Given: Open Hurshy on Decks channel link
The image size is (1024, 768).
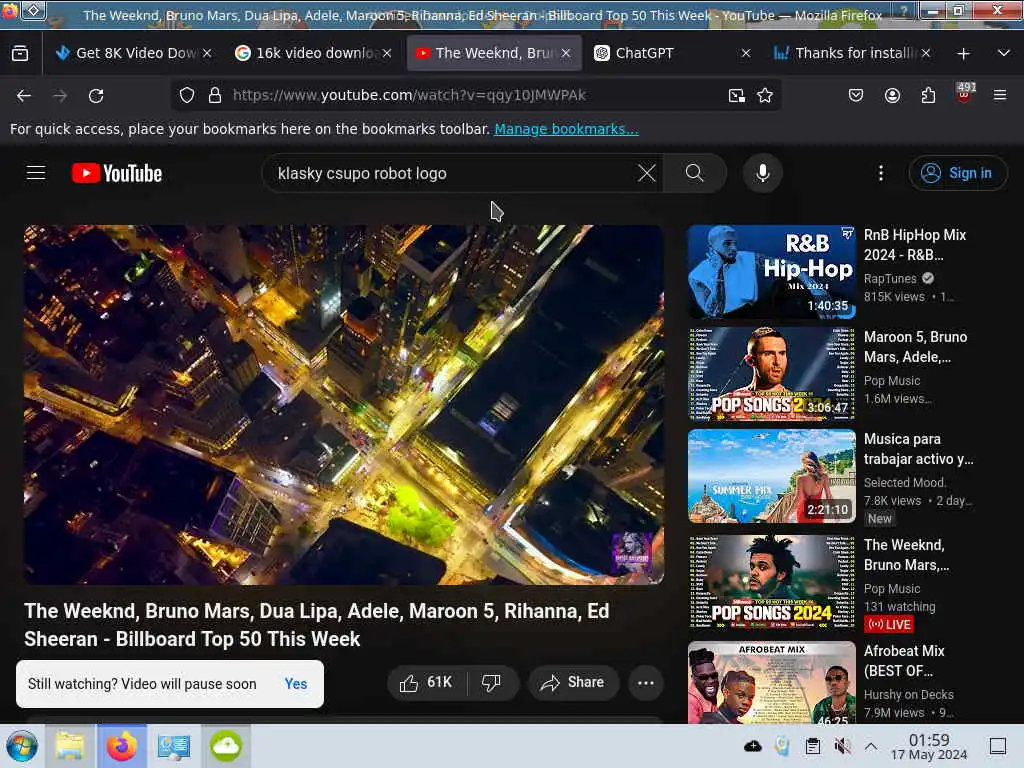Looking at the screenshot, I should point(908,695).
